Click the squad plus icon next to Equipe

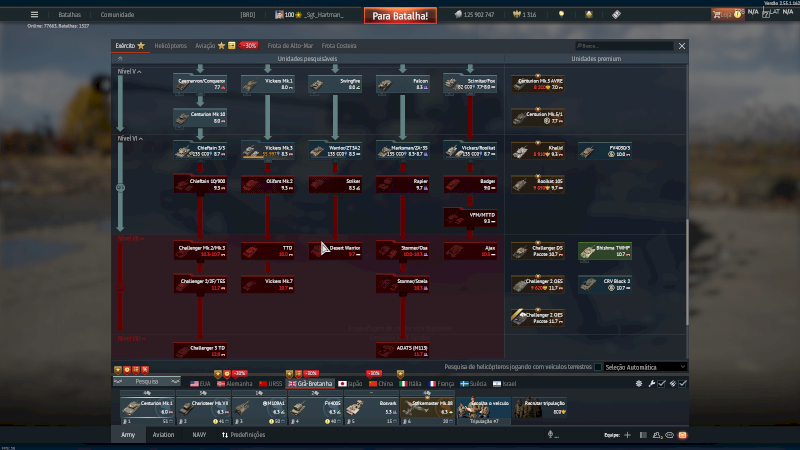628,435
